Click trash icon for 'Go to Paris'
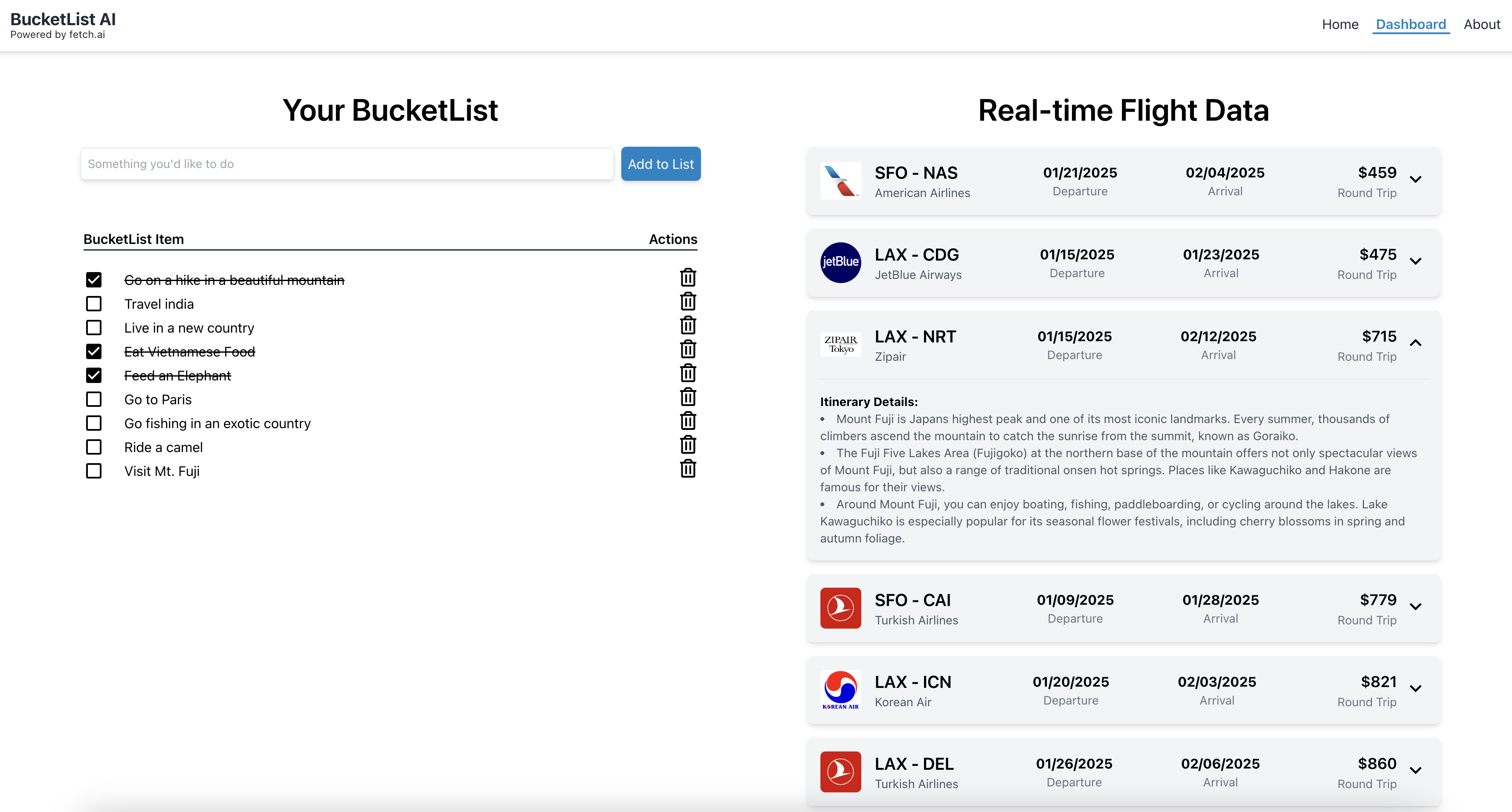 click(688, 397)
